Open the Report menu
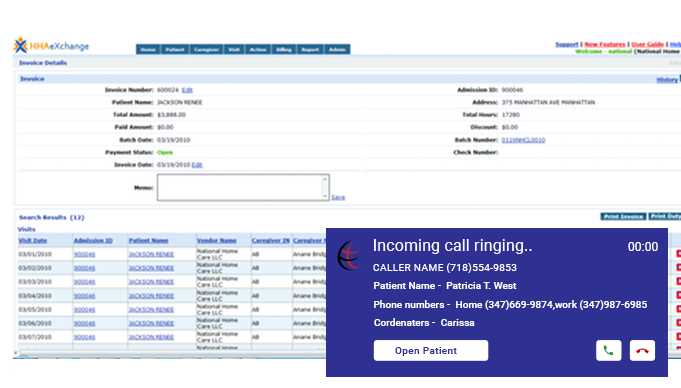This screenshot has width=681, height=388. pyautogui.click(x=310, y=50)
